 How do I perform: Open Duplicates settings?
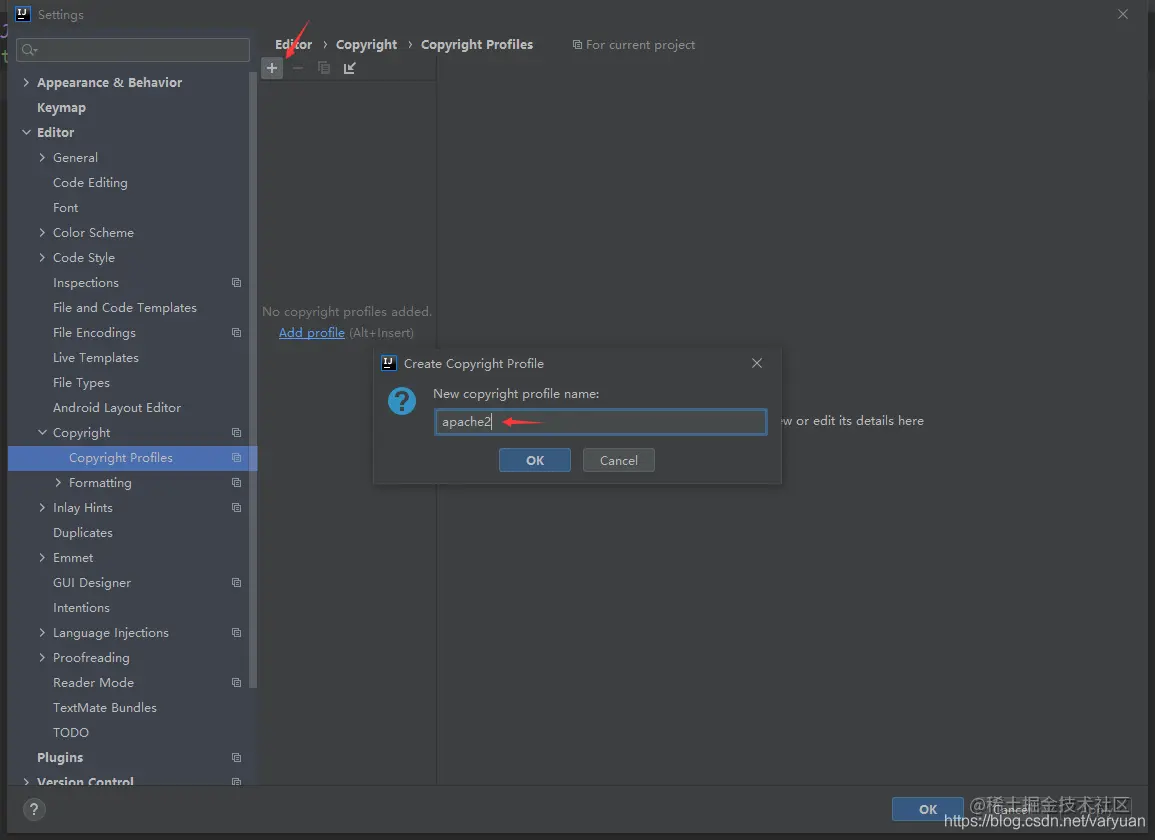click(82, 533)
